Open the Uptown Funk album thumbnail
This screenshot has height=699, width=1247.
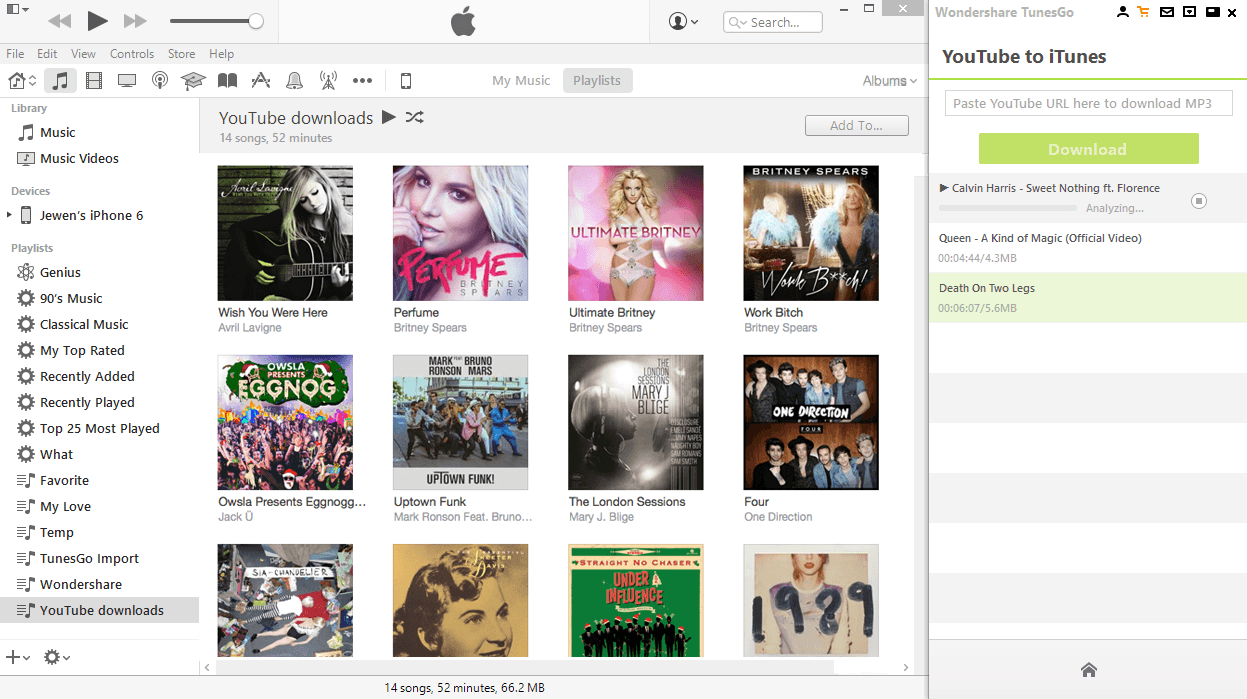460,422
